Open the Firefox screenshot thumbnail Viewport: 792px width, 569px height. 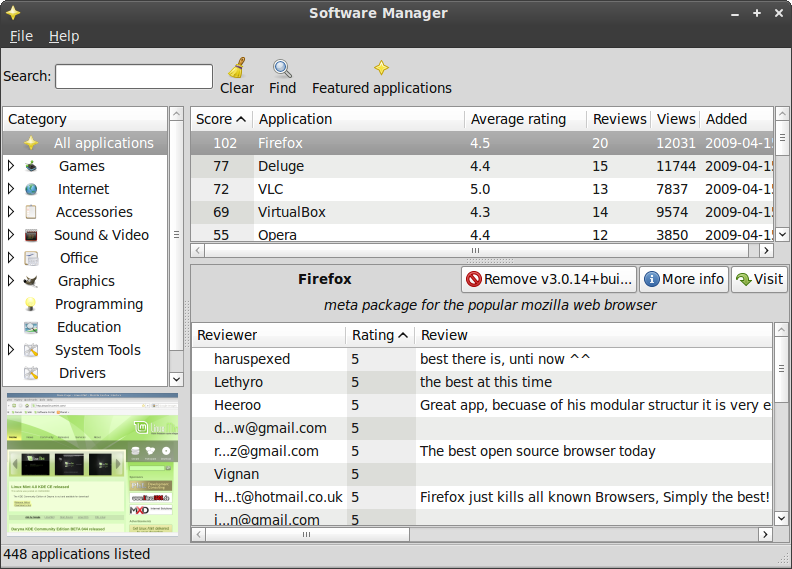coord(92,464)
